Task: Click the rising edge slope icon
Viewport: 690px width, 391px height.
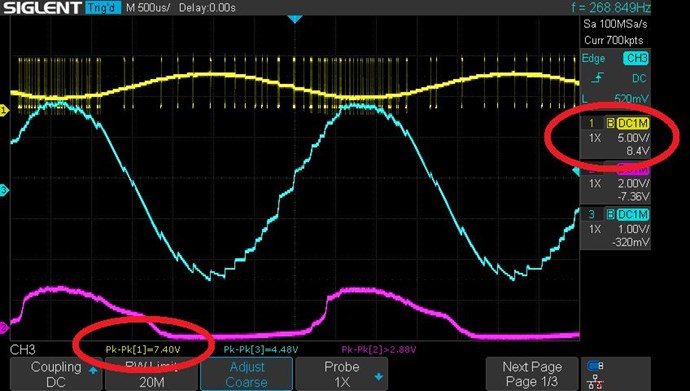Action: [x=597, y=78]
